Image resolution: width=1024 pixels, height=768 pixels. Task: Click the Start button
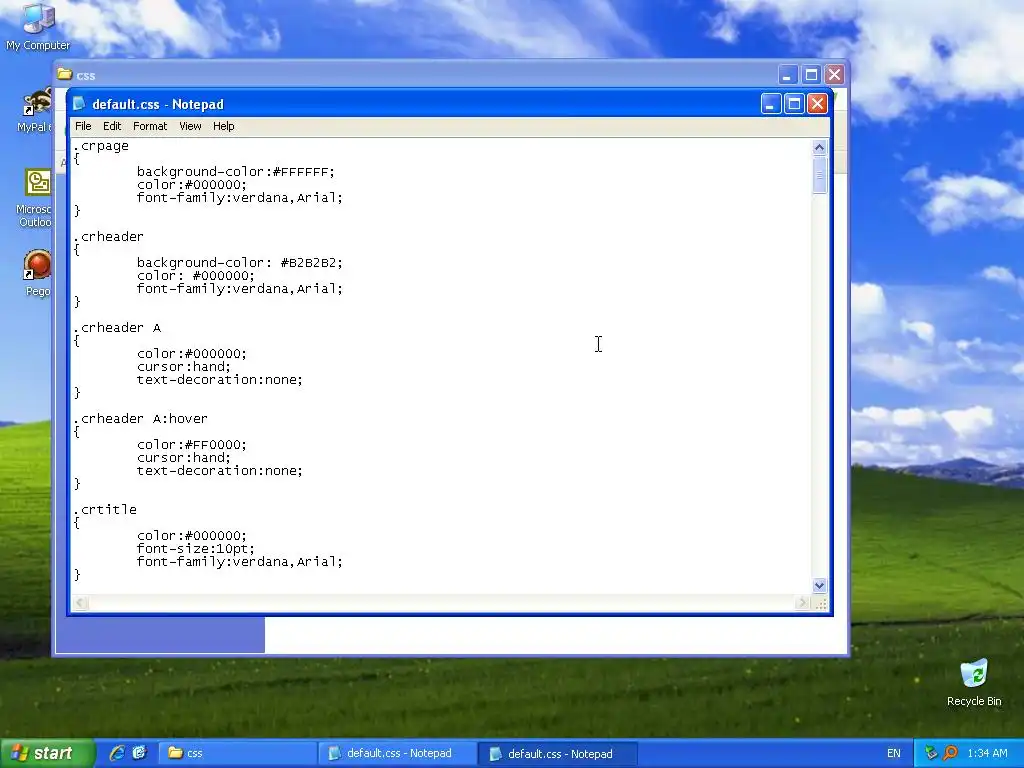pyautogui.click(x=46, y=754)
